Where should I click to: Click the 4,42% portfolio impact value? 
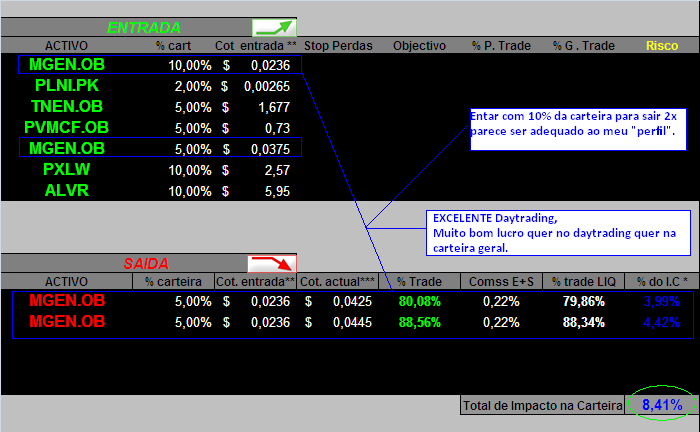pyautogui.click(x=662, y=322)
